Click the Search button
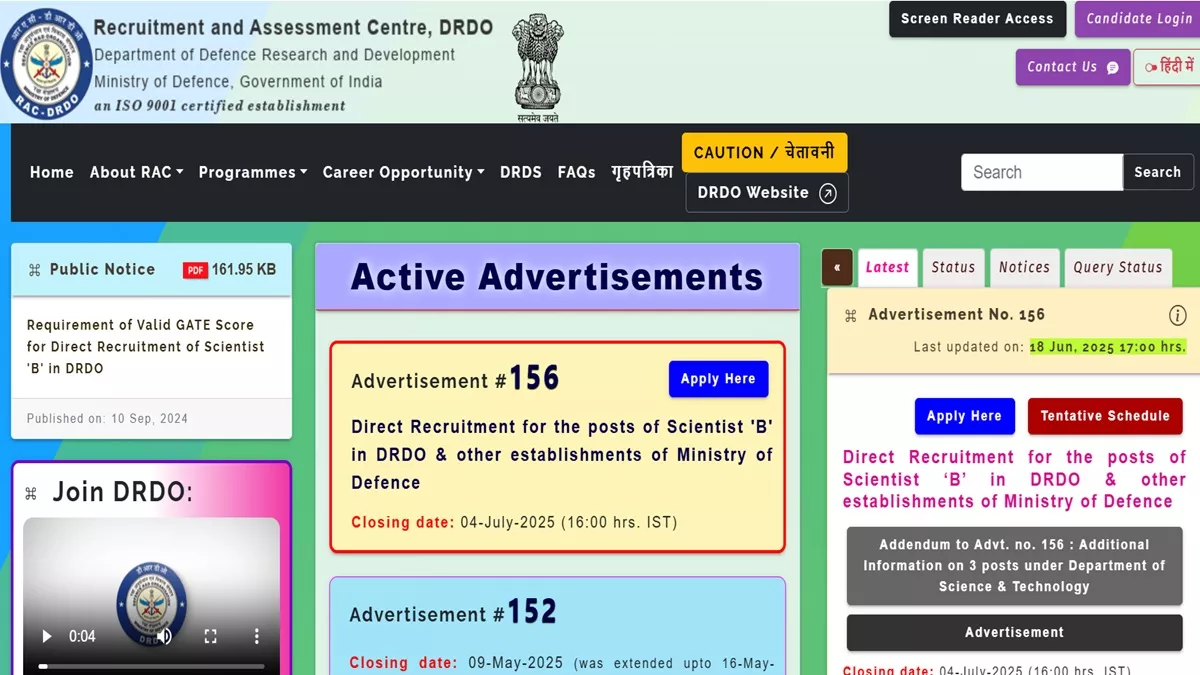Image resolution: width=1200 pixels, height=675 pixels. tap(1158, 172)
